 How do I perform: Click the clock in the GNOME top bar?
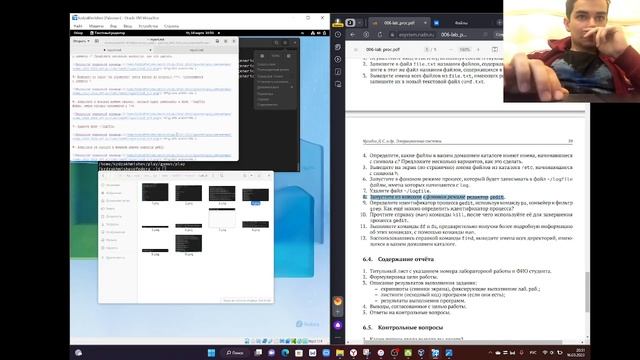pos(200,33)
